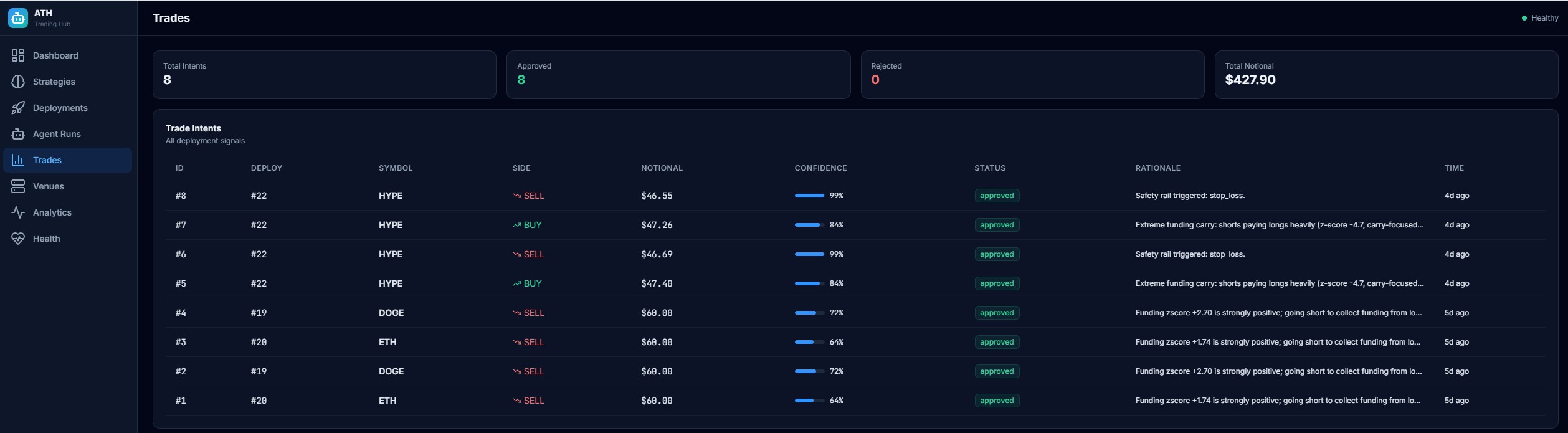Click the Agent Runs bot icon
Screen dimensions: 1568x433
tap(18, 134)
